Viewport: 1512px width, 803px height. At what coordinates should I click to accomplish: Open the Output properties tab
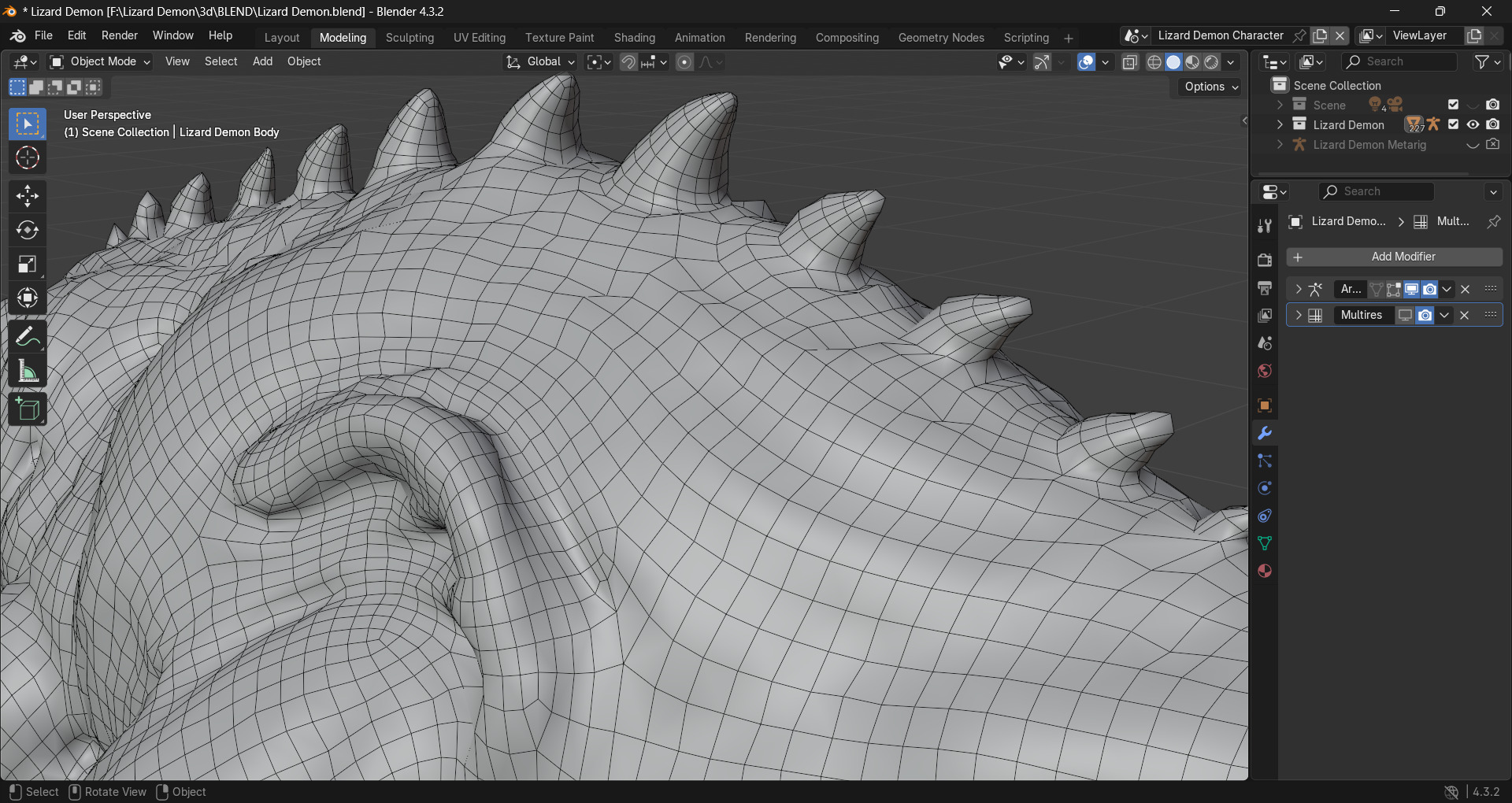1265,288
